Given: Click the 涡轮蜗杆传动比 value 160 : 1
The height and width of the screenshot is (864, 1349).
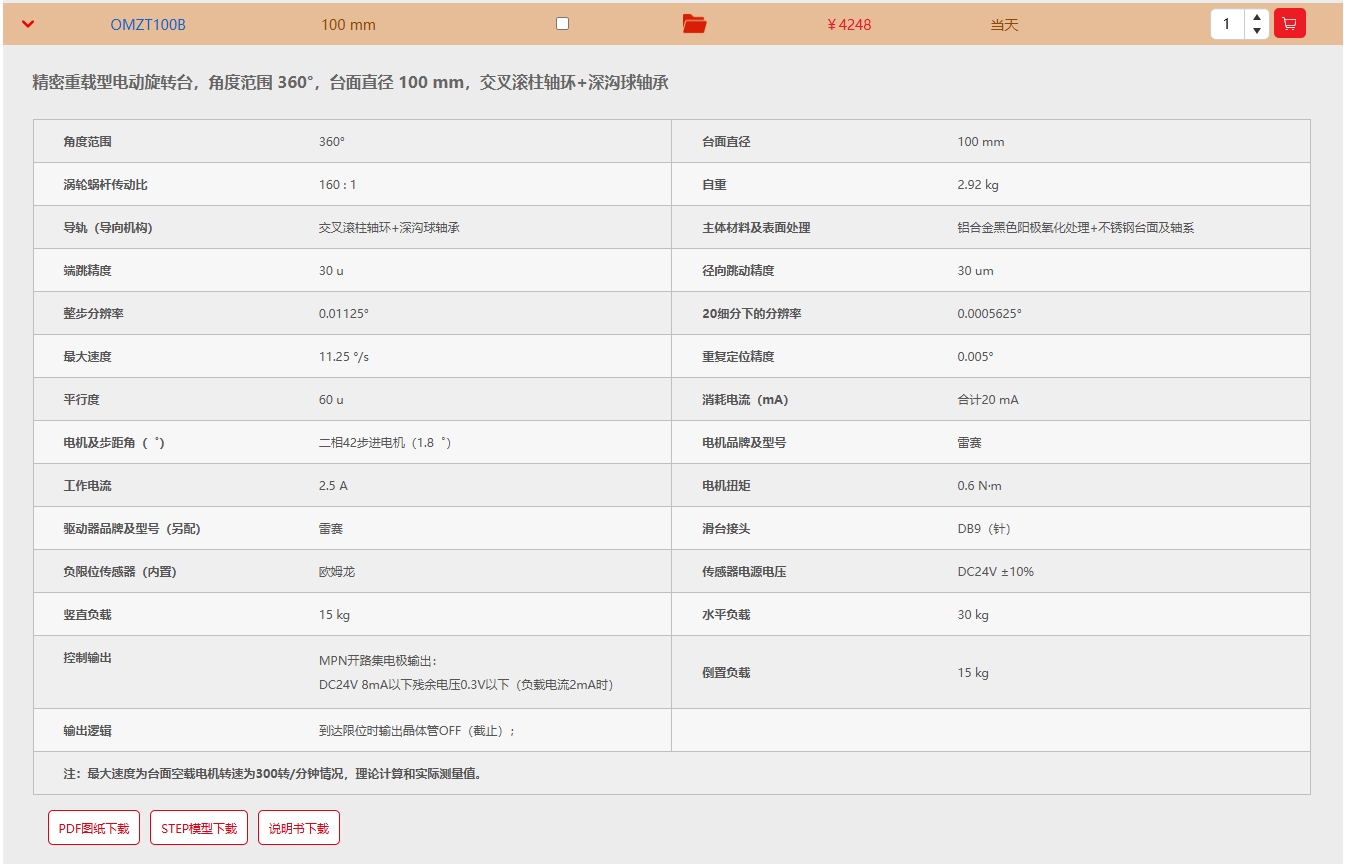Looking at the screenshot, I should click(x=338, y=185).
